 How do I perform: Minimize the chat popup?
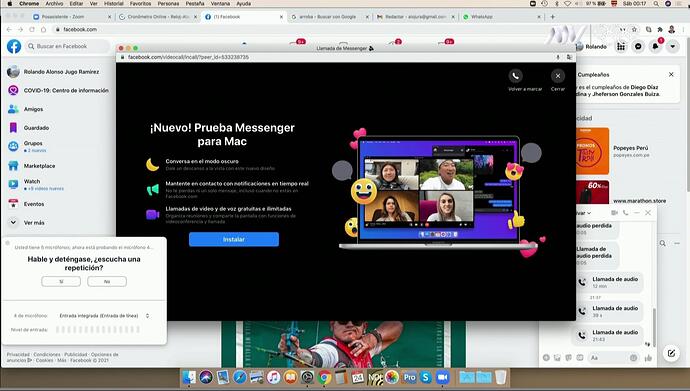[x=637, y=213]
